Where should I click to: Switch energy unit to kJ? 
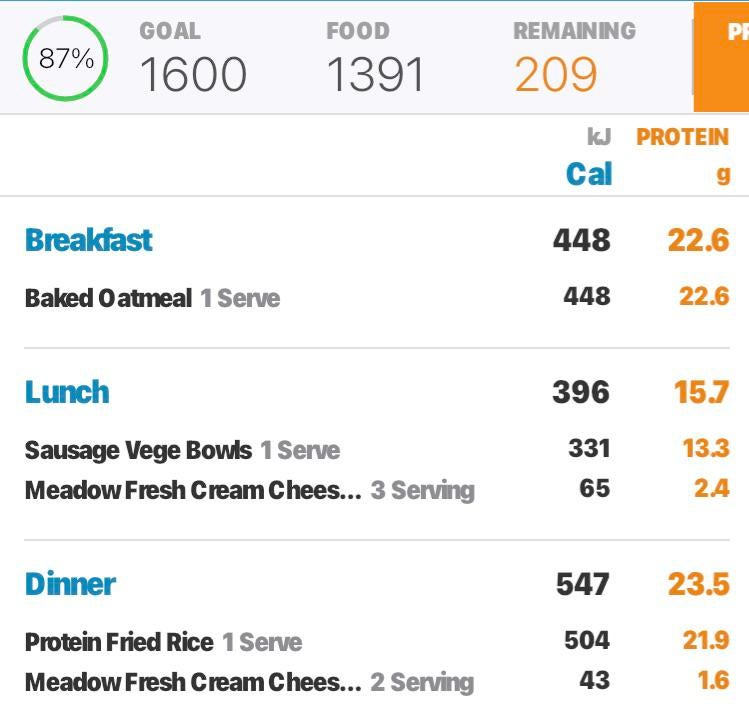click(598, 137)
